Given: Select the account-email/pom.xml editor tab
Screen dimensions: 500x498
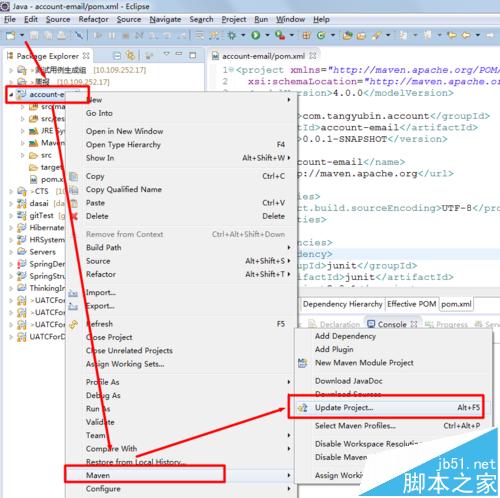Looking at the screenshot, I should (263, 56).
